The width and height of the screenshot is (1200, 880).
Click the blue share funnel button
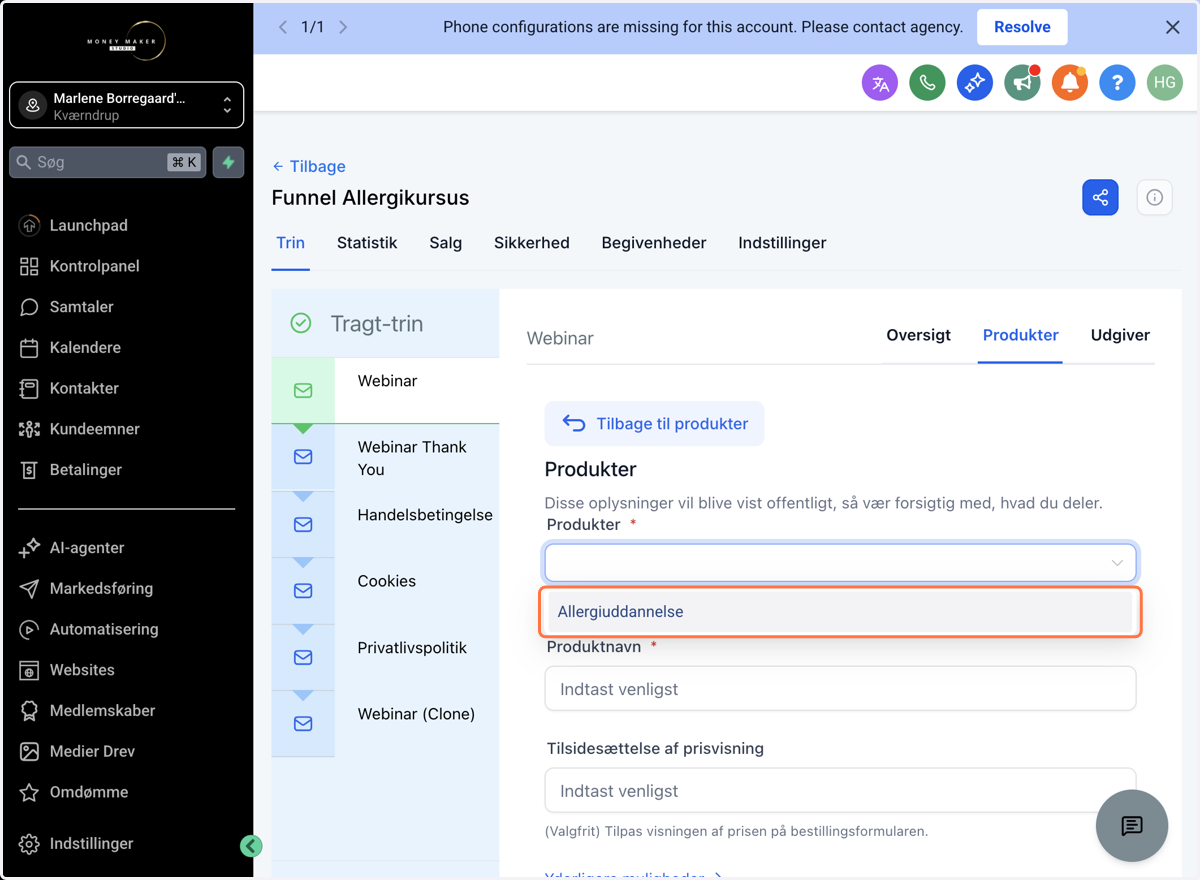tap(1100, 197)
